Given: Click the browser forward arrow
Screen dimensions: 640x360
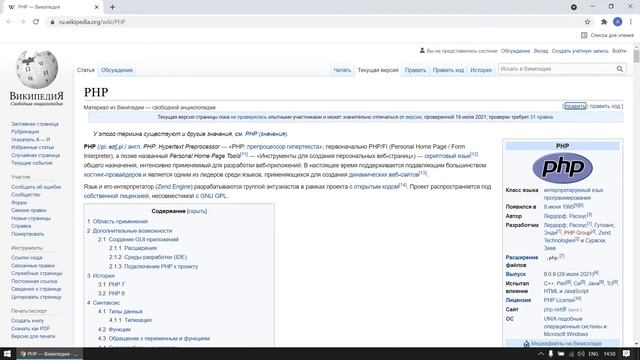Looking at the screenshot, I should (x=22, y=22).
